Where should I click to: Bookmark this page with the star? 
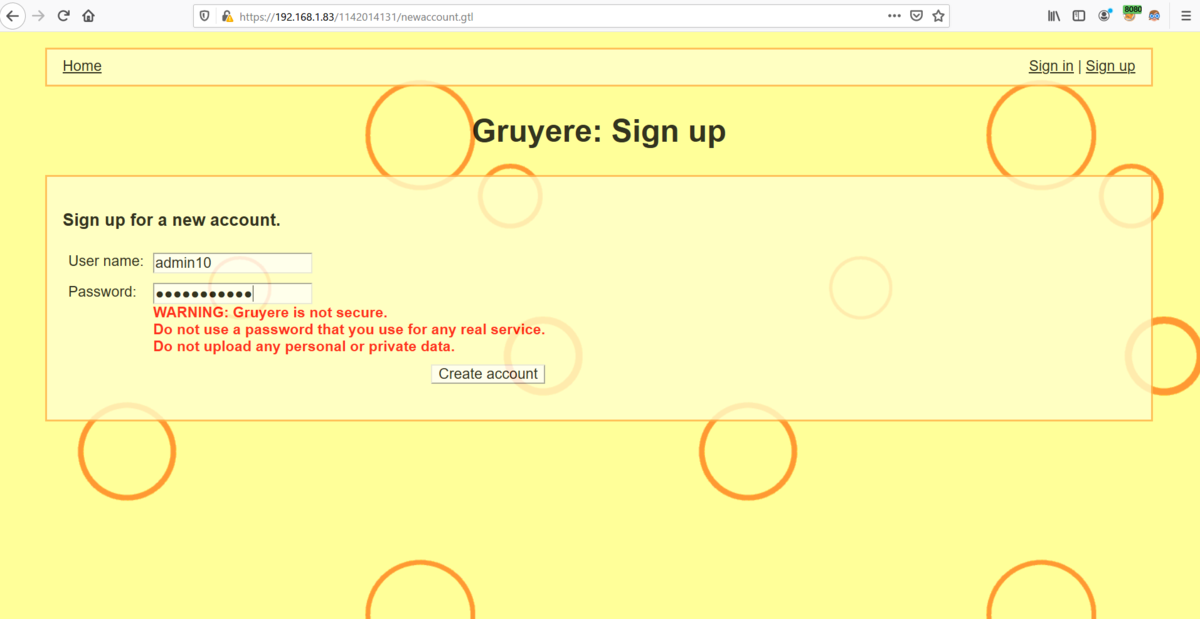[x=938, y=16]
